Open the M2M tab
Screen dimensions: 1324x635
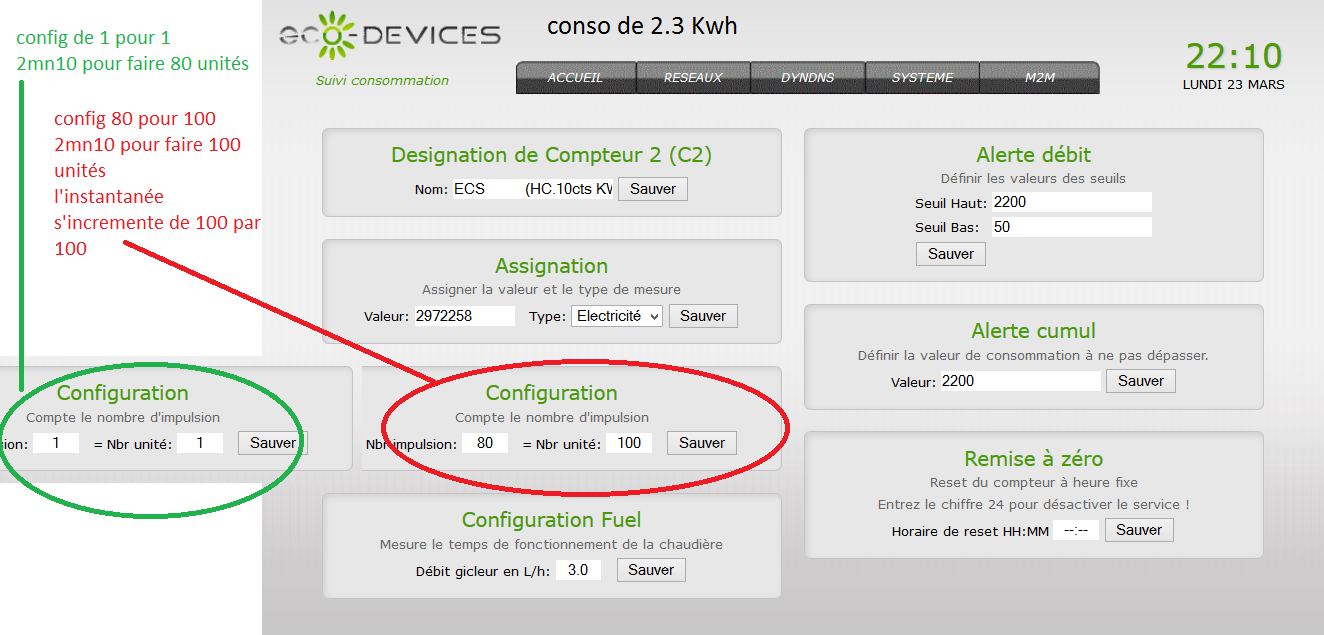(1038, 76)
